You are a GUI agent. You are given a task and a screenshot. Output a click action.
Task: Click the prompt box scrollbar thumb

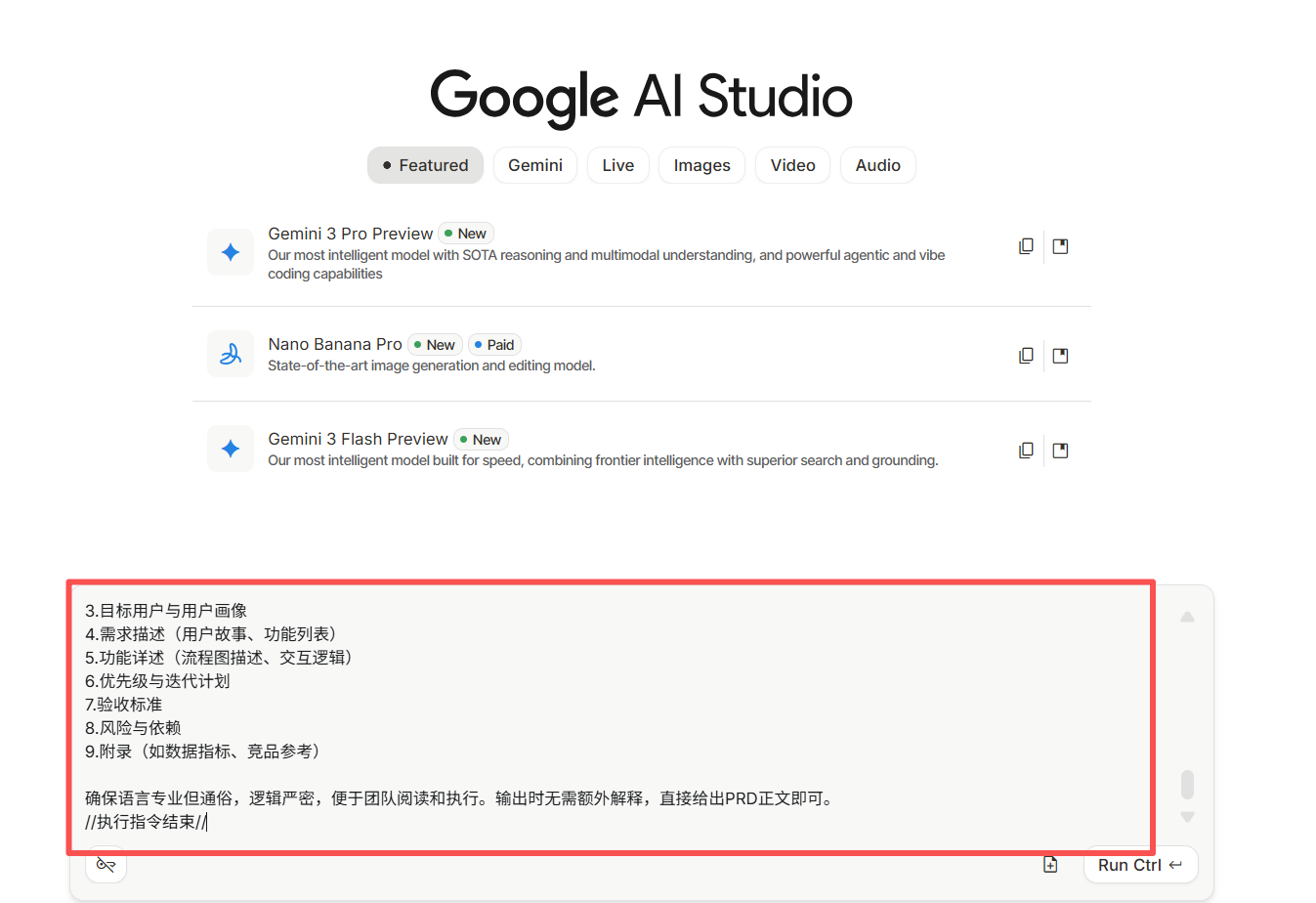point(1187,784)
